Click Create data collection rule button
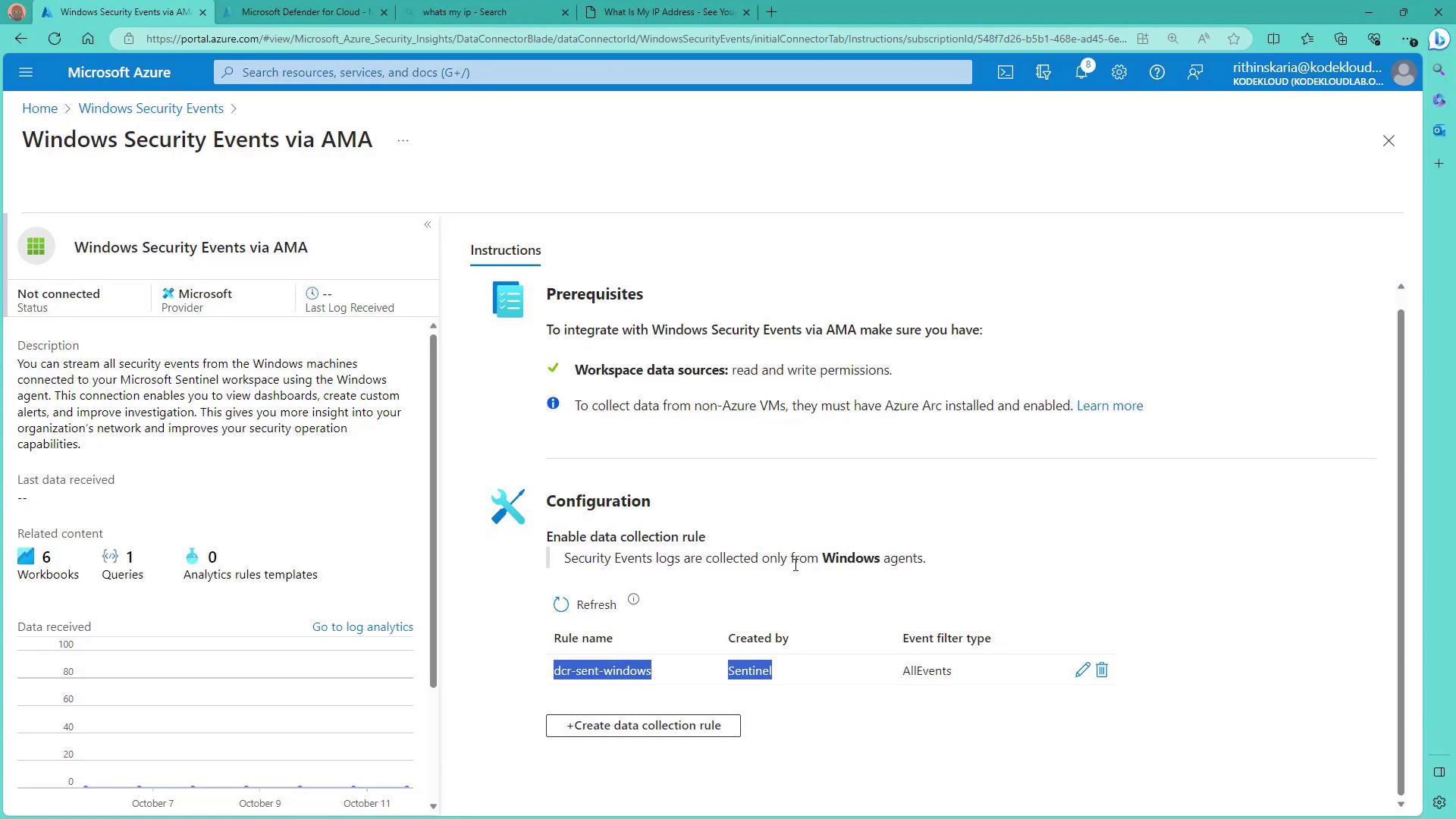Viewport: 1456px width, 819px height. 643,726
